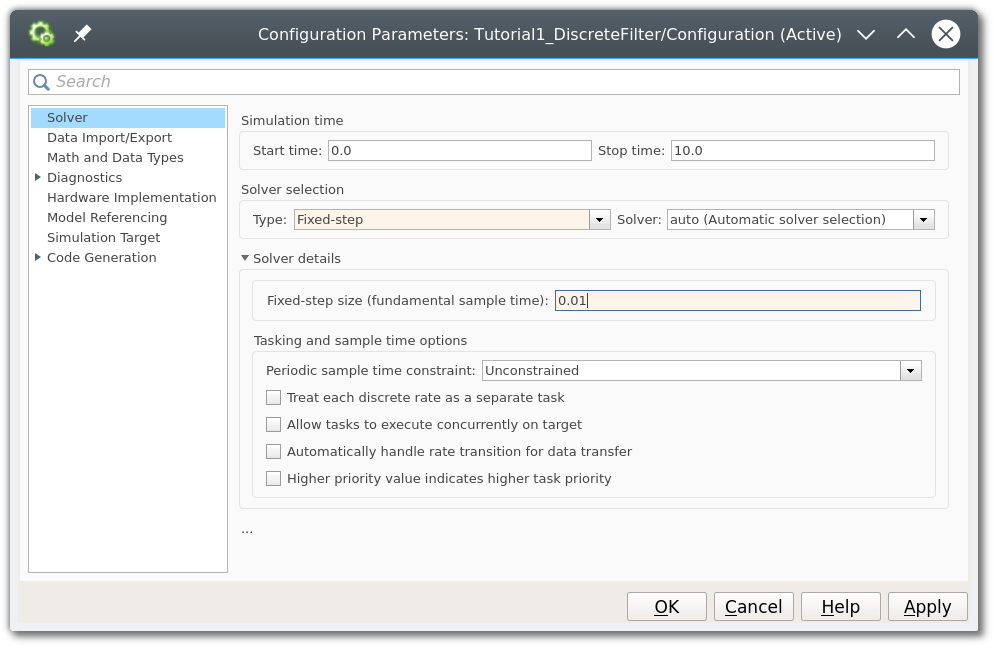This screenshot has width=994, height=647.
Task: Click inside the Stop time field
Action: (800, 150)
